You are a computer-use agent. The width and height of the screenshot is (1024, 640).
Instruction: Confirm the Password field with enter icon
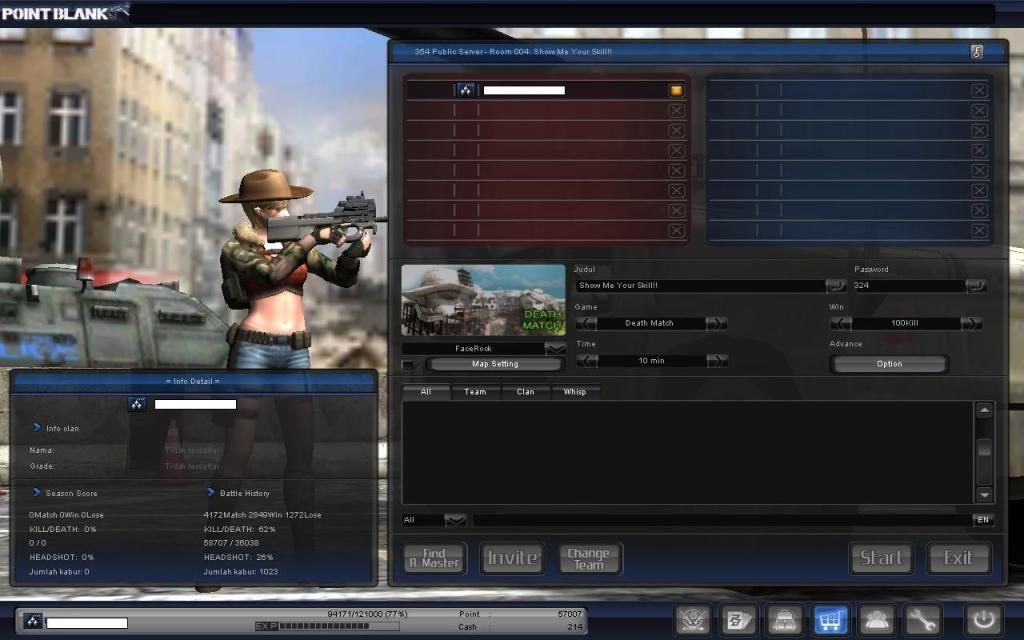(976, 285)
